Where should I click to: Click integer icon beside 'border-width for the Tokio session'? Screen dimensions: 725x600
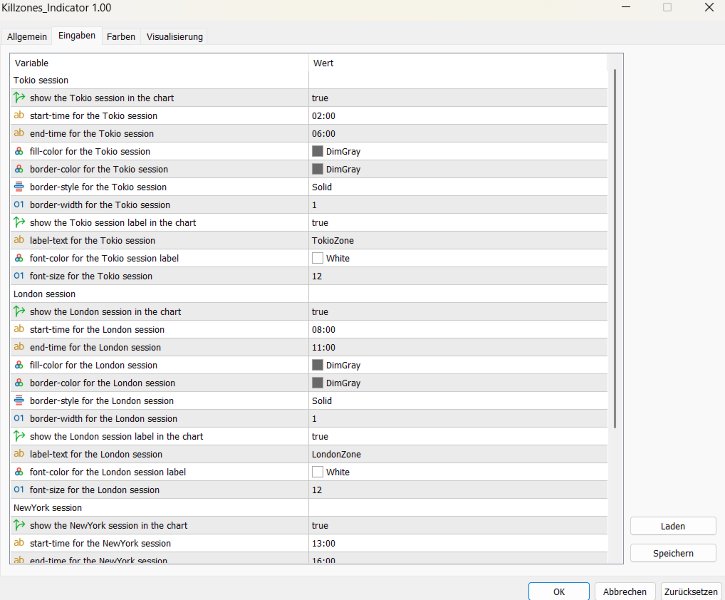[x=19, y=204]
